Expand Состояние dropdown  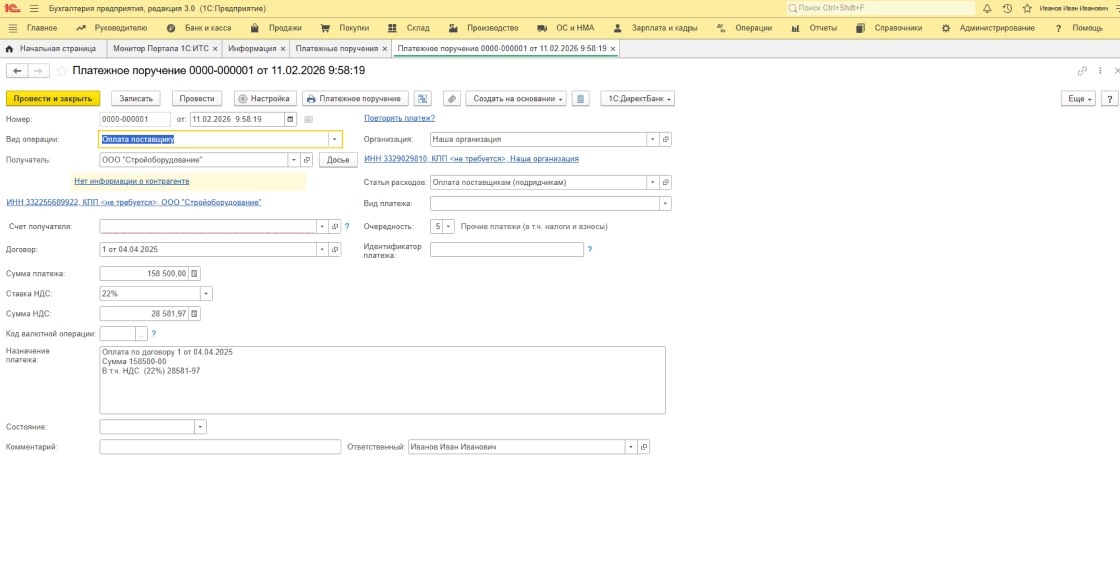click(x=201, y=427)
